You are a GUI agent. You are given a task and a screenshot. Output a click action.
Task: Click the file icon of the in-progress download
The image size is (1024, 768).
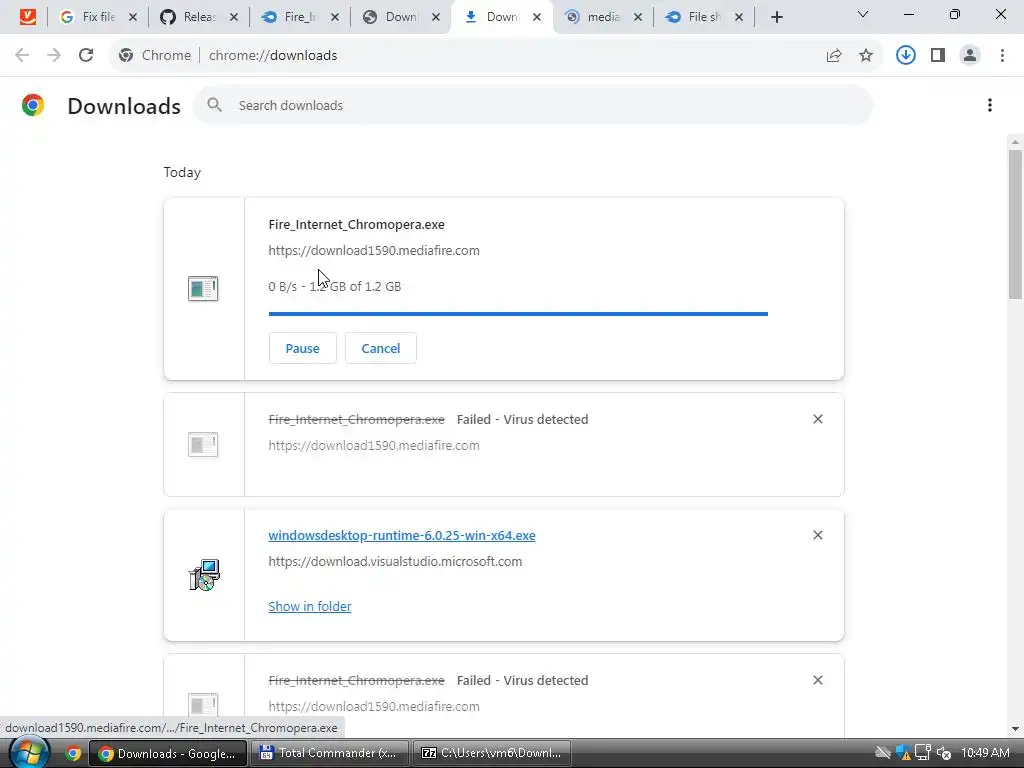pos(203,288)
